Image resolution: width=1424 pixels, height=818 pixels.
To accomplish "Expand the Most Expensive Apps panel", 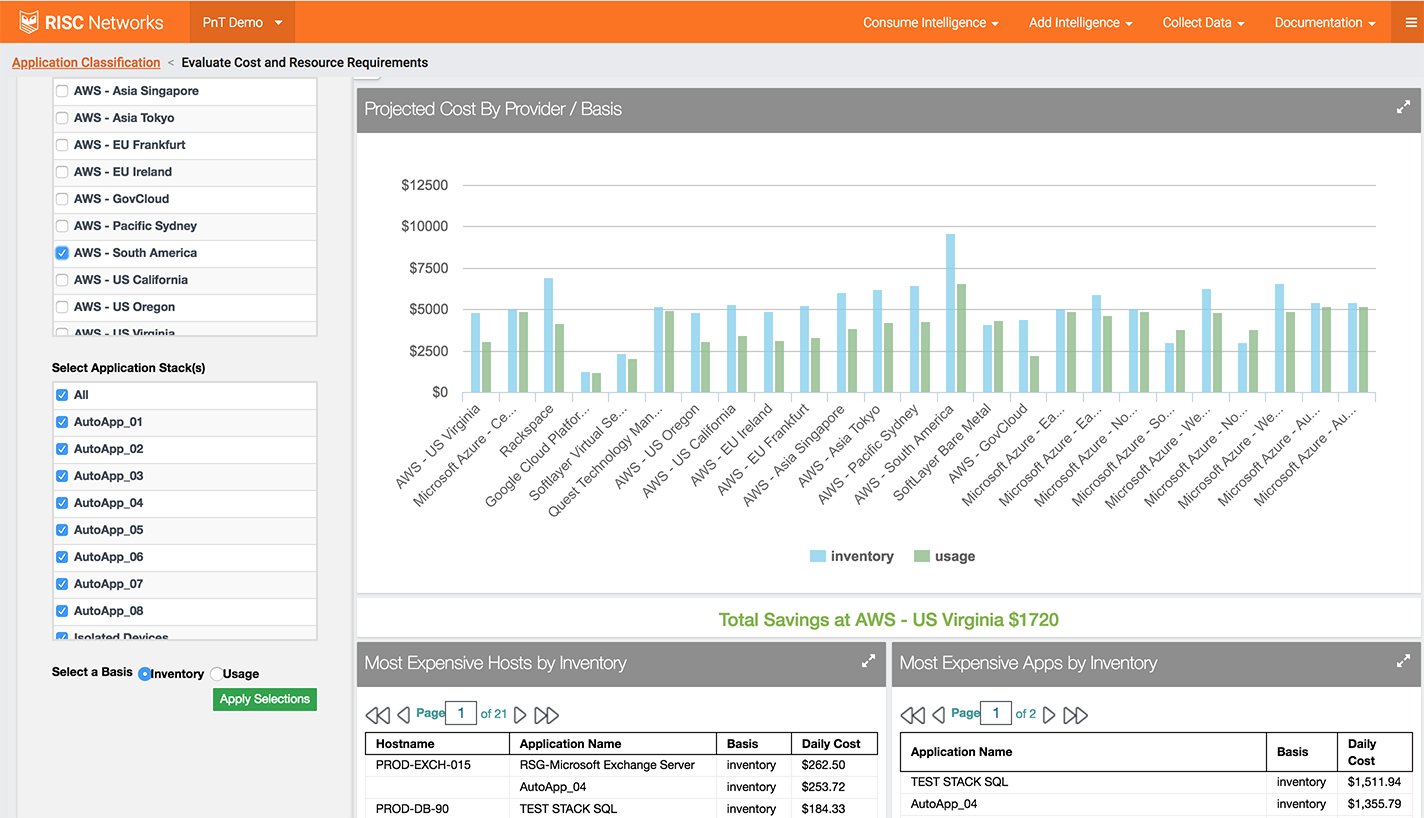I will tap(1403, 661).
